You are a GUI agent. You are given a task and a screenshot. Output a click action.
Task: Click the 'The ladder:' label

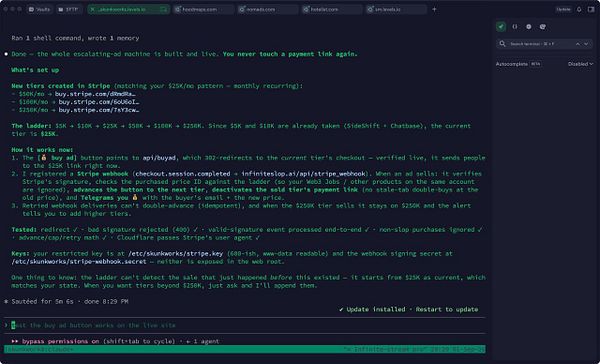(x=31, y=126)
